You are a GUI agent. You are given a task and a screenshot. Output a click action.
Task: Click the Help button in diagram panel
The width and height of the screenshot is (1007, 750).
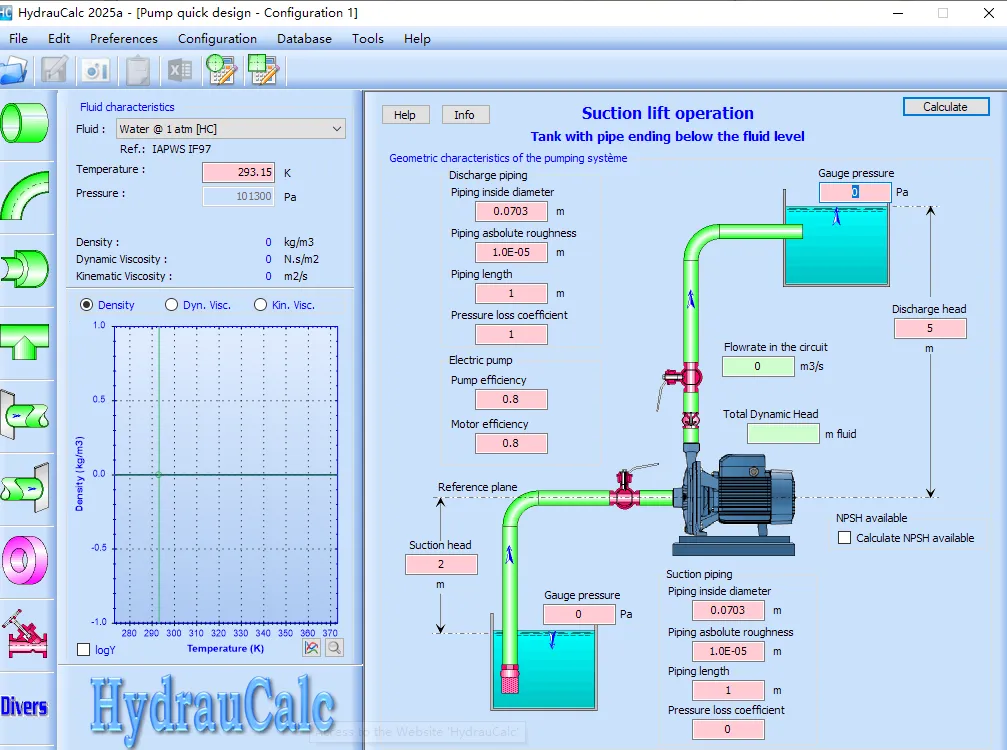click(405, 114)
